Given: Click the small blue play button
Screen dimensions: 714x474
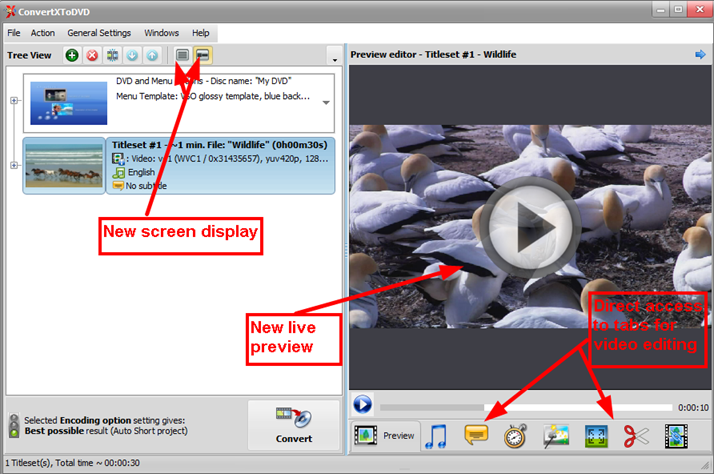Looking at the screenshot, I should tap(362, 404).
